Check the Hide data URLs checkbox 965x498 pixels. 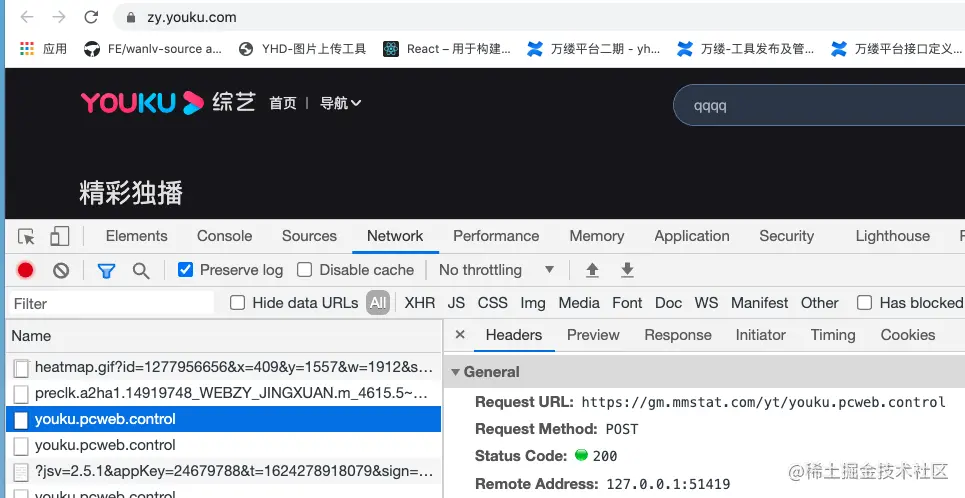[238, 303]
